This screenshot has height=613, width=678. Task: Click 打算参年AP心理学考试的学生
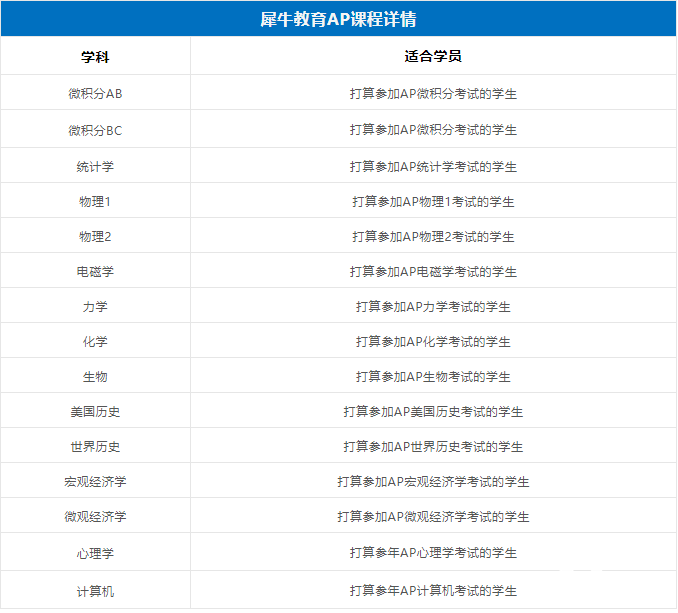pyautogui.click(x=433, y=552)
